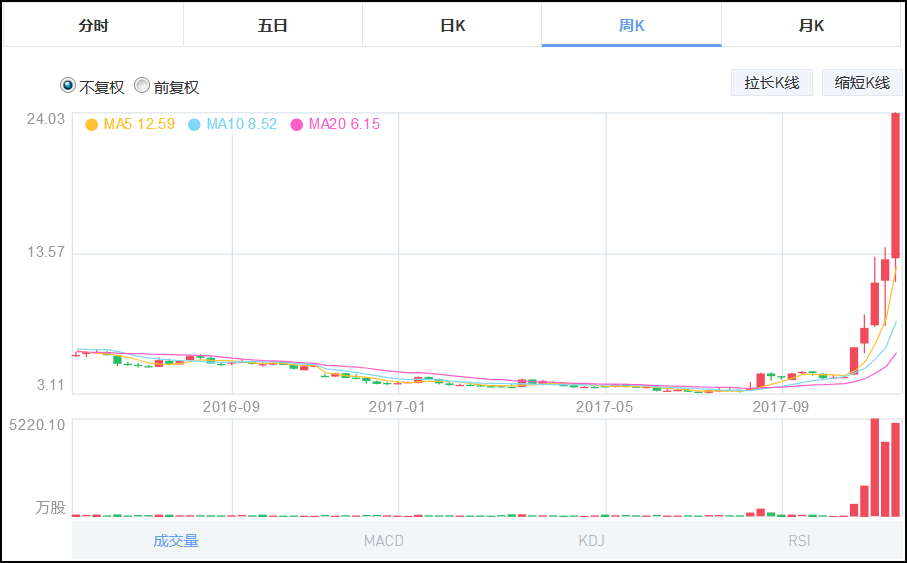This screenshot has height=563, width=907.
Task: Click the blue MA10 legend dot
Action: pos(194,125)
